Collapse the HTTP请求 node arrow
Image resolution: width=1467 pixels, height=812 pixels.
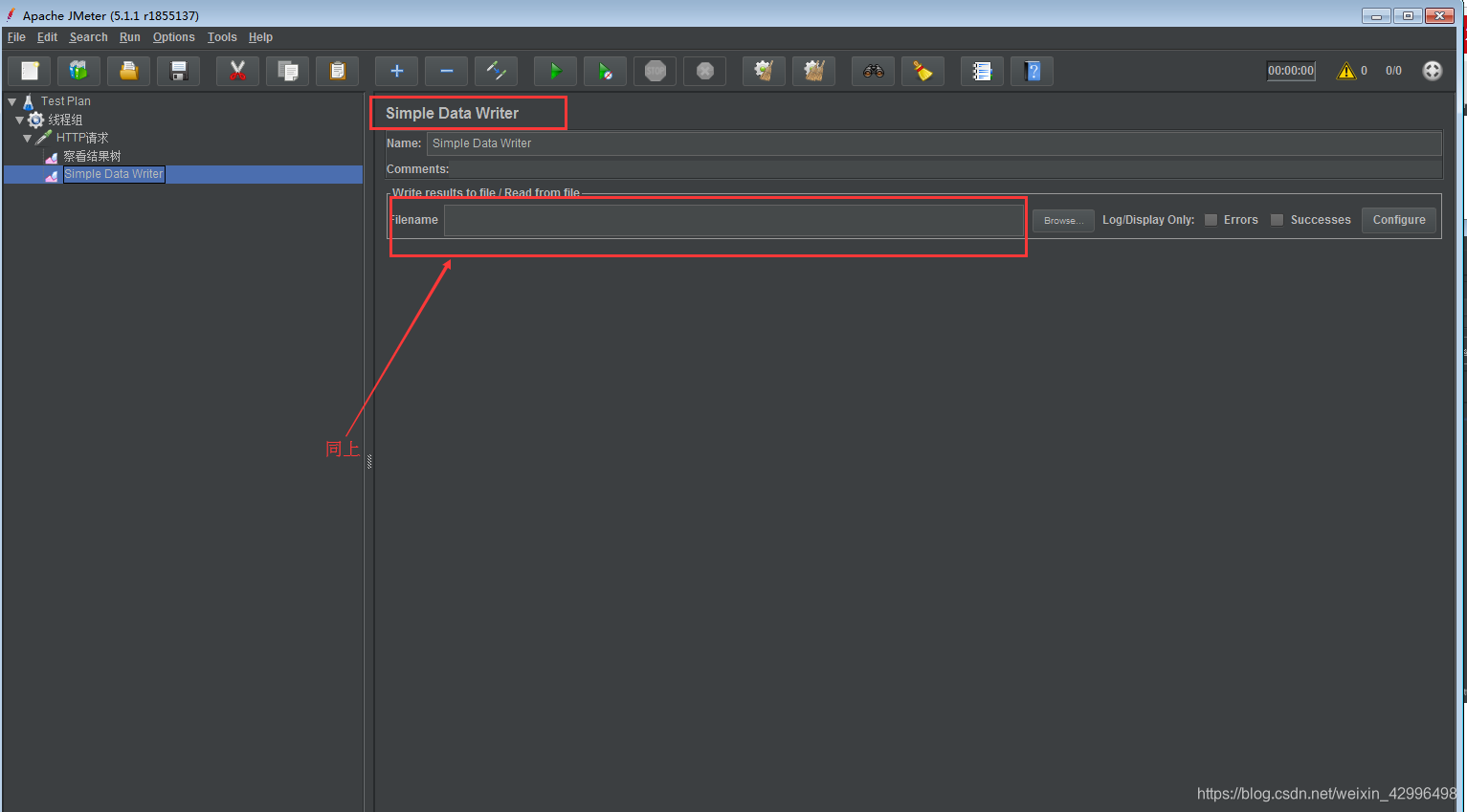[x=28, y=138]
